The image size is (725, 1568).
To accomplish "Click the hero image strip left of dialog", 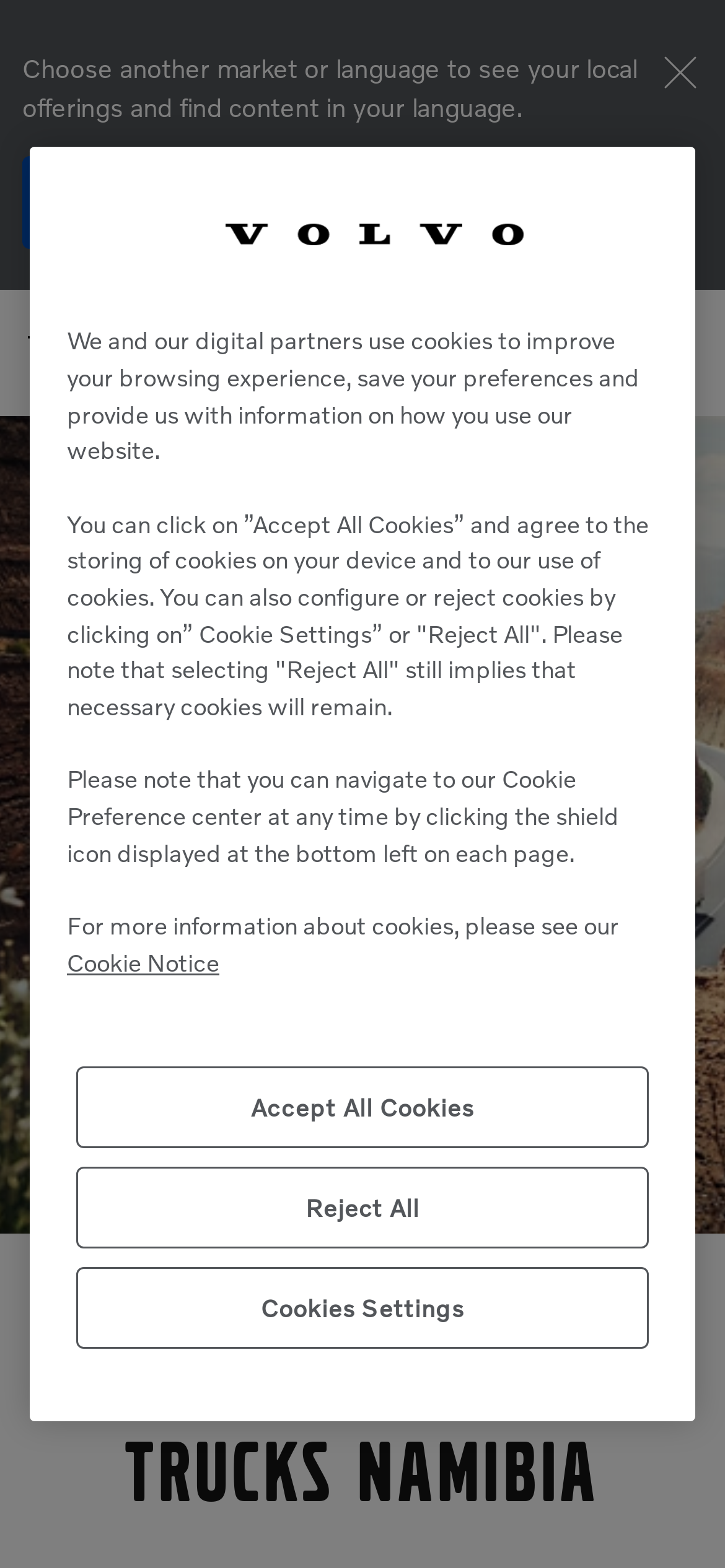I will point(14,805).
